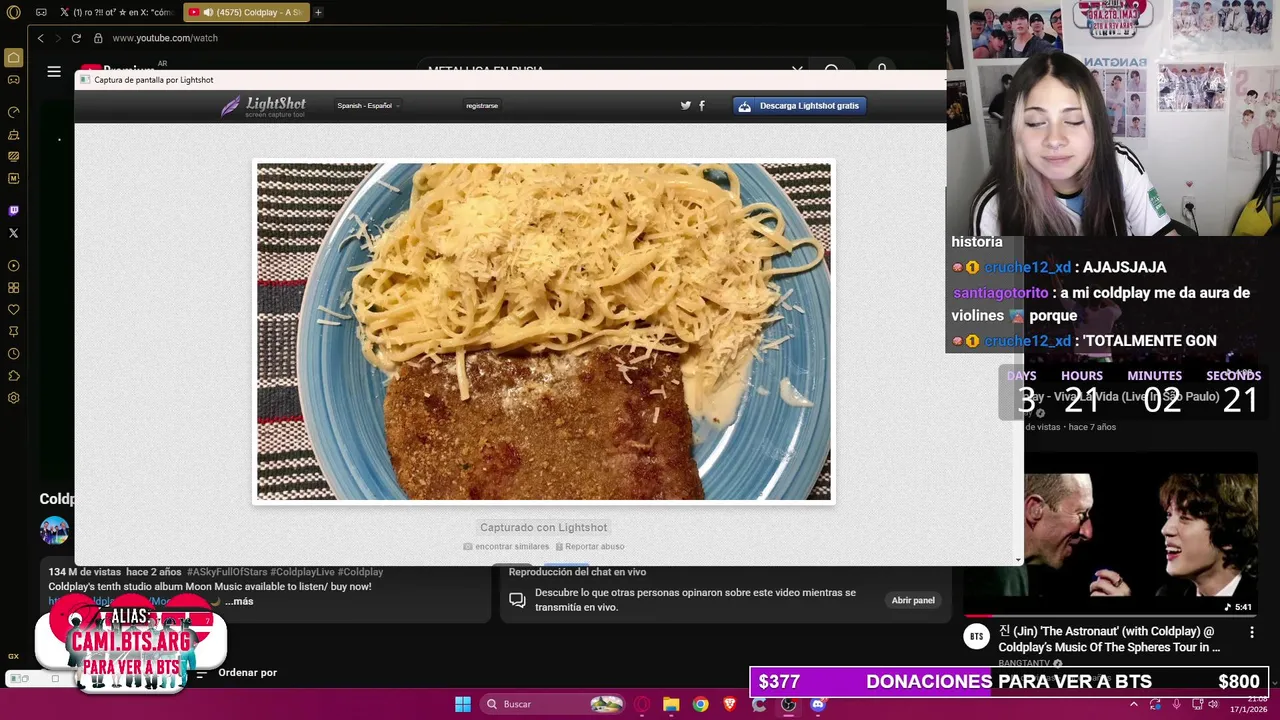Click the Windows taskbar Buscar search box

tap(554, 704)
